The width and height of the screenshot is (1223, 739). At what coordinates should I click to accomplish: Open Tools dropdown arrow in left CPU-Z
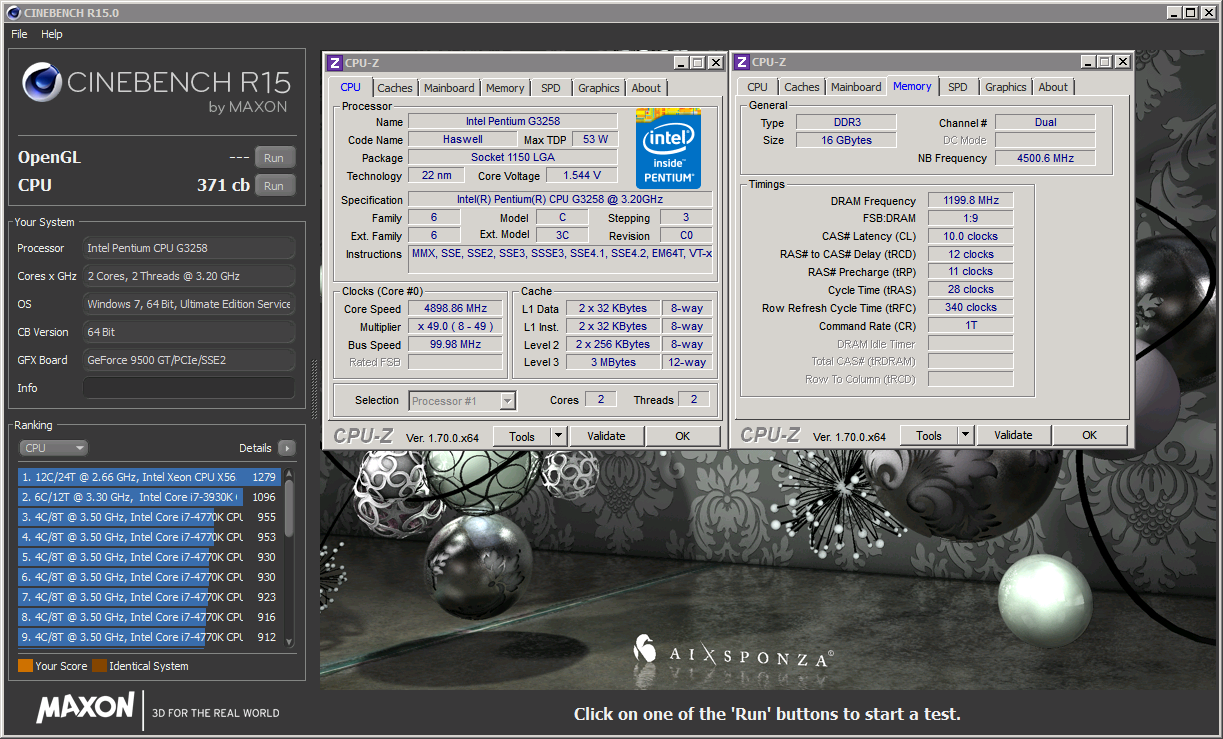click(559, 436)
